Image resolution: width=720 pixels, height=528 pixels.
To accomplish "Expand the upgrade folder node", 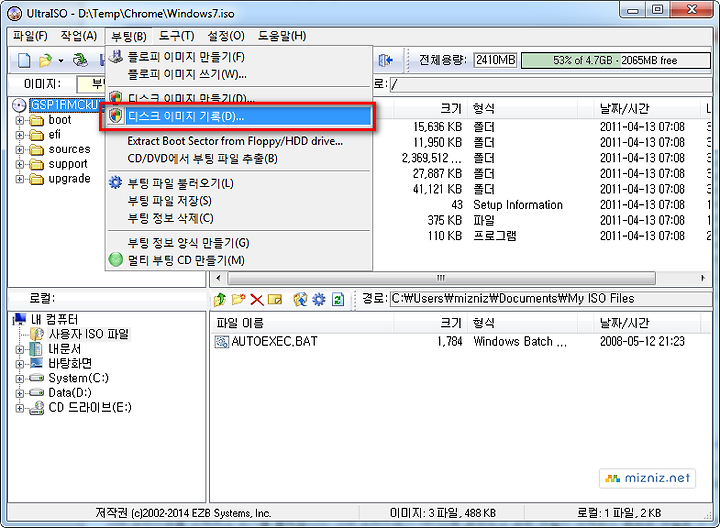I will [x=20, y=179].
